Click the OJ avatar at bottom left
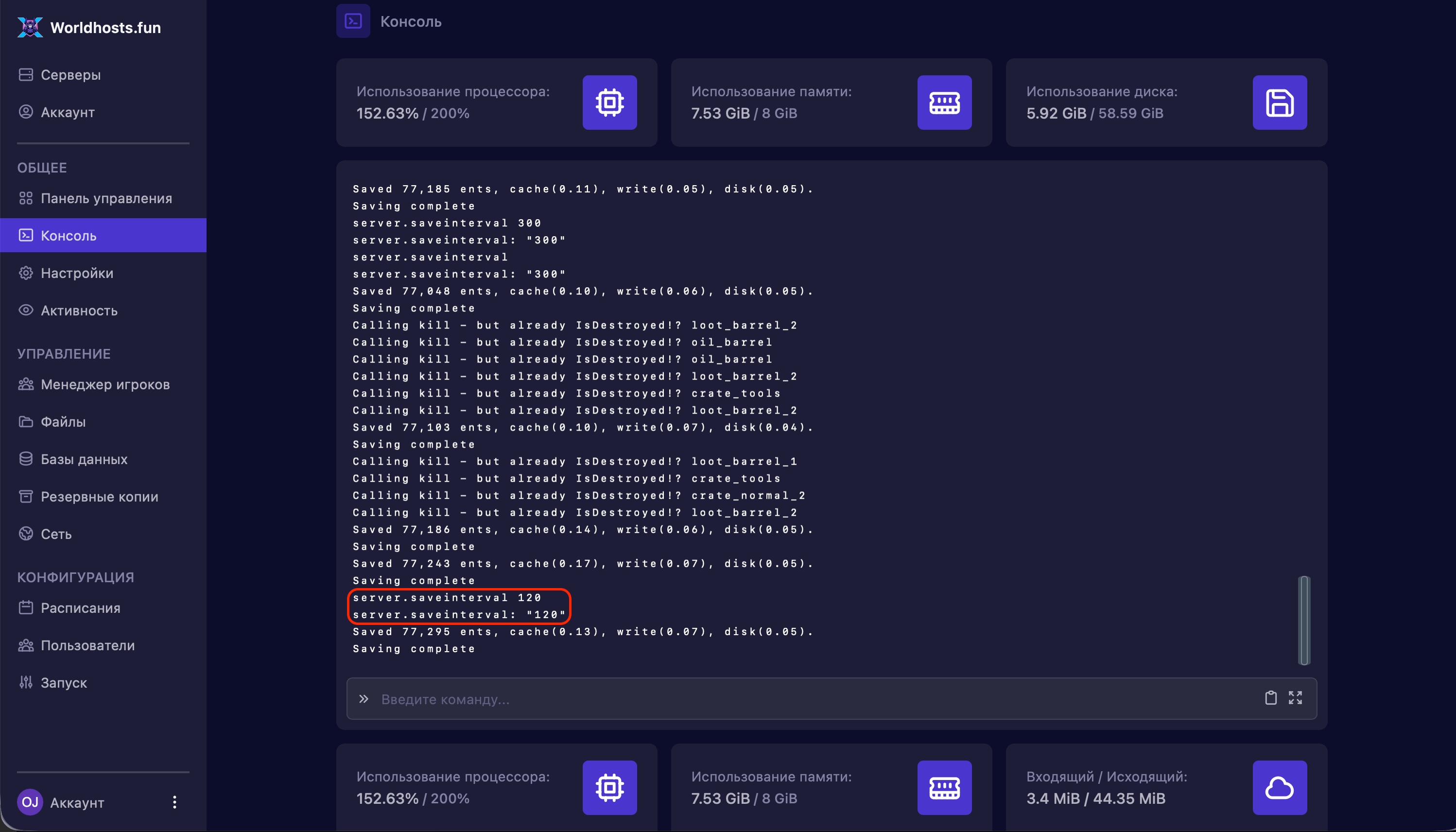 point(30,802)
